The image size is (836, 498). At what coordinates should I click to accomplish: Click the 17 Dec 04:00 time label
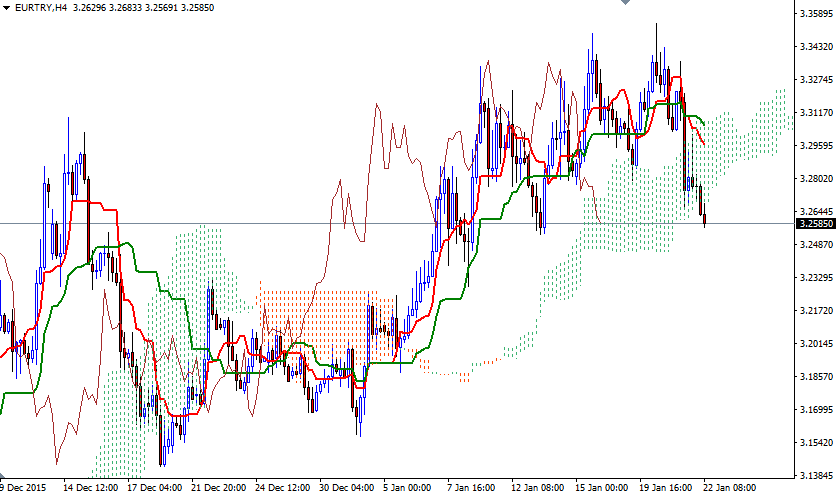155,488
